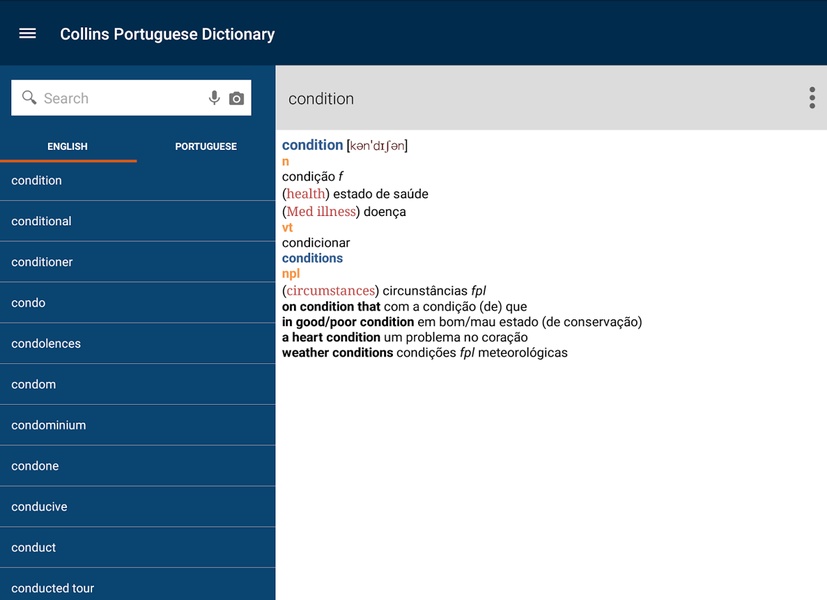Click the 'condition' entry title header

(x=321, y=99)
